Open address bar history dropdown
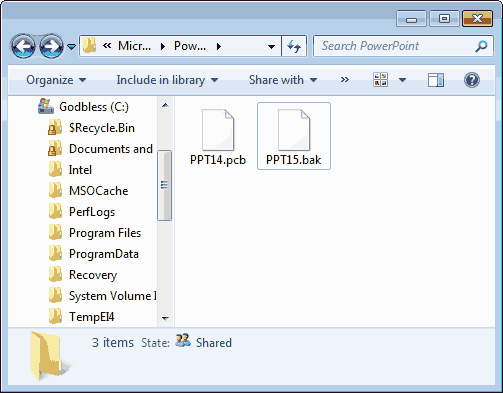Viewport: 503px width, 393px height. click(x=272, y=46)
